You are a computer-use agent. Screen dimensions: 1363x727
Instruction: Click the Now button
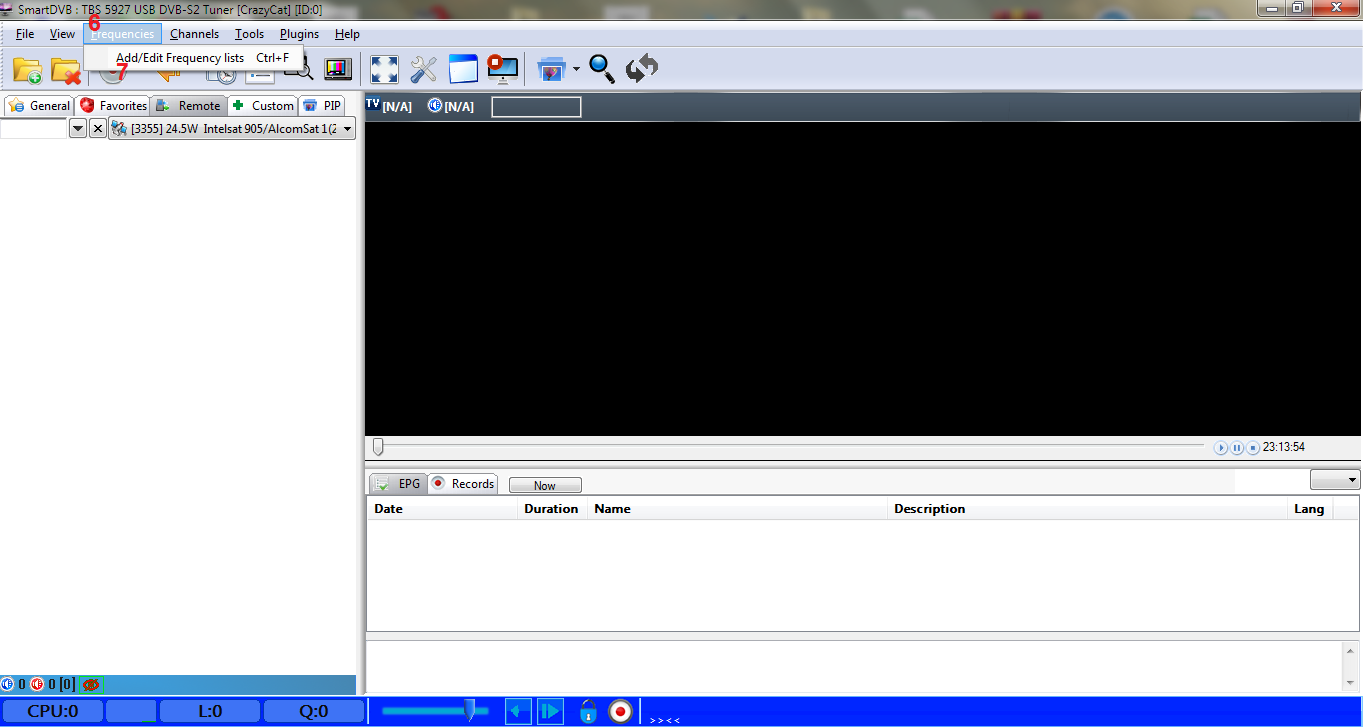point(545,485)
